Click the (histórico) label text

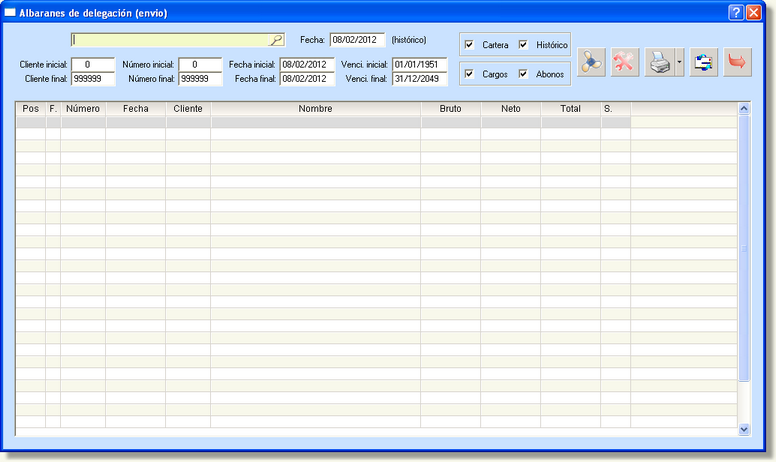(409, 40)
